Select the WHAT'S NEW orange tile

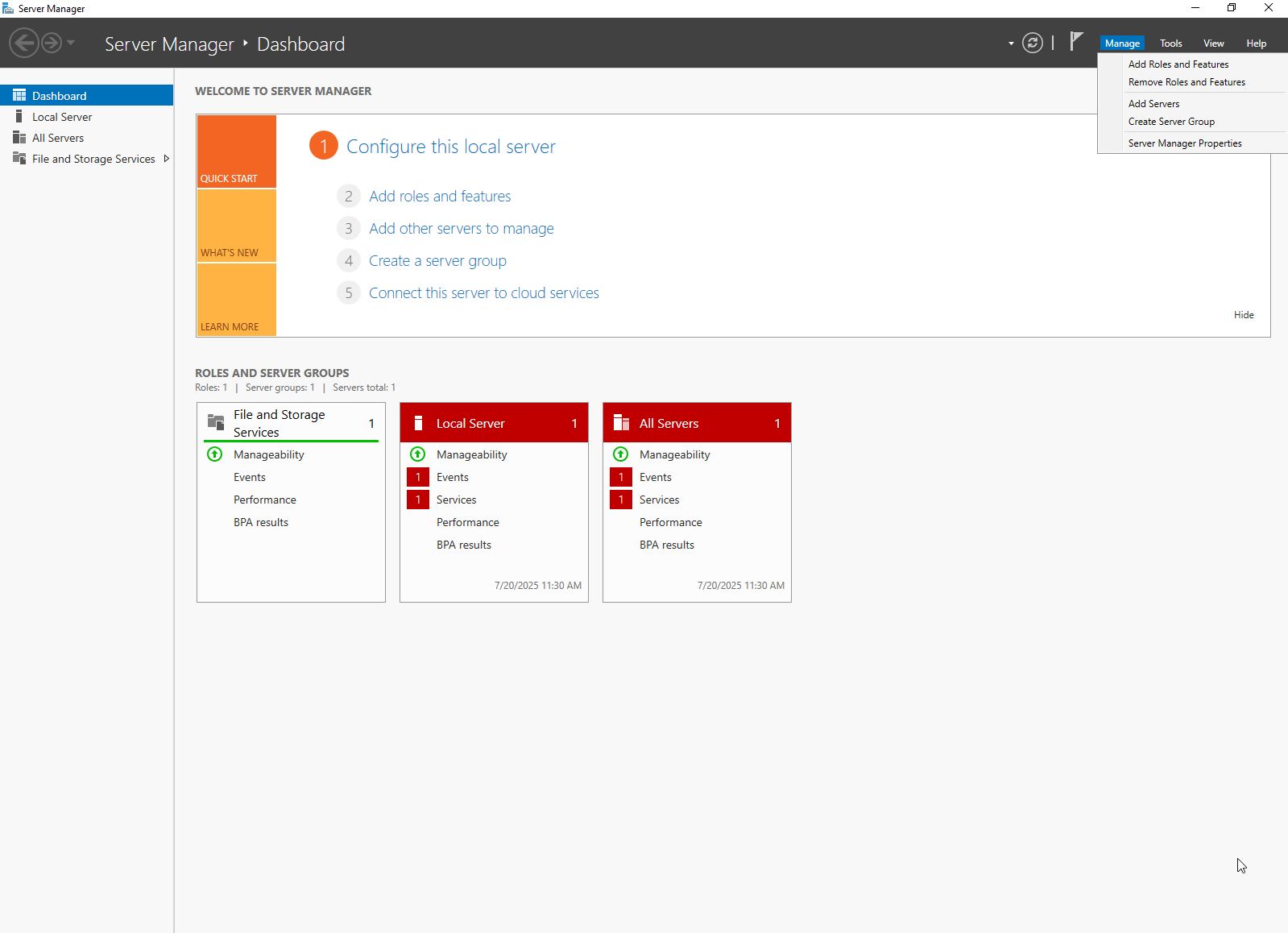pos(237,226)
